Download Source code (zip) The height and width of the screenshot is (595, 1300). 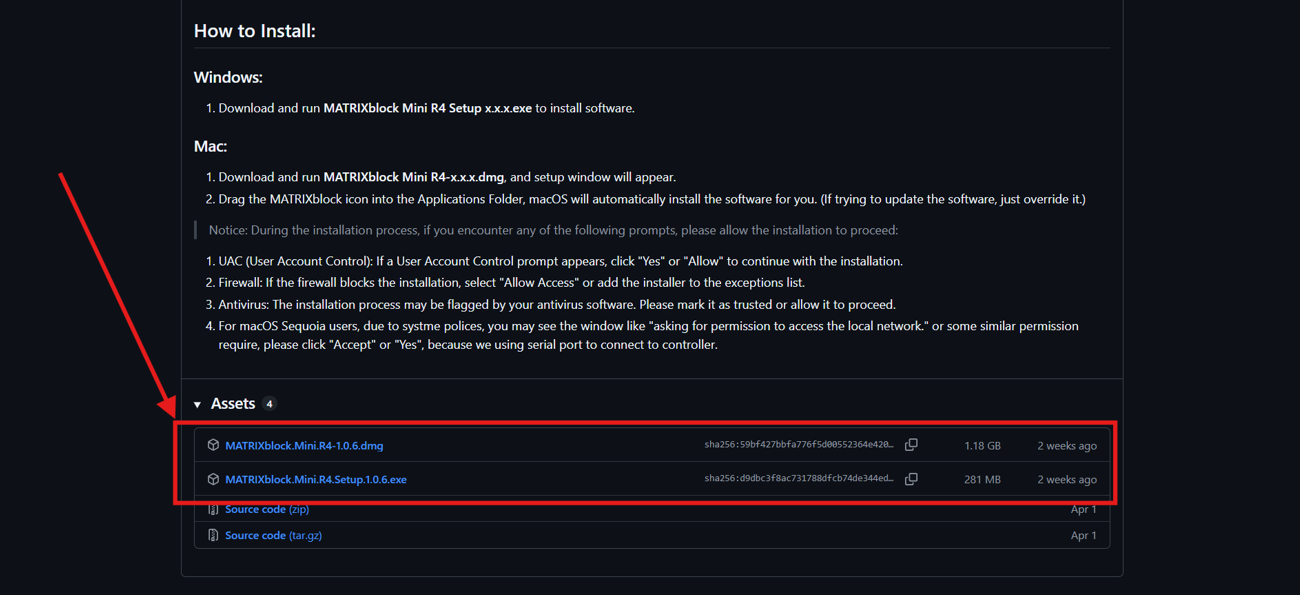coord(267,510)
